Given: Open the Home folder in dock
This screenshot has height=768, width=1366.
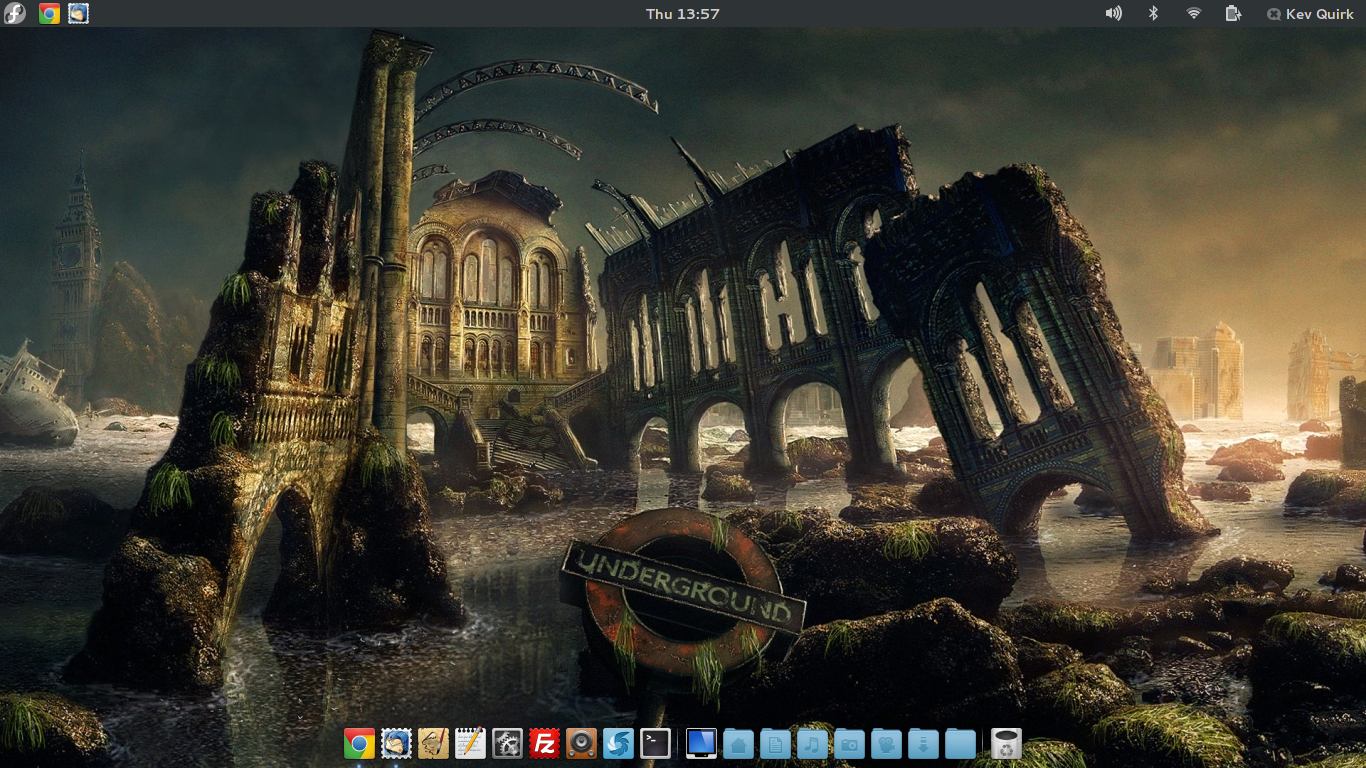Looking at the screenshot, I should tap(738, 744).
